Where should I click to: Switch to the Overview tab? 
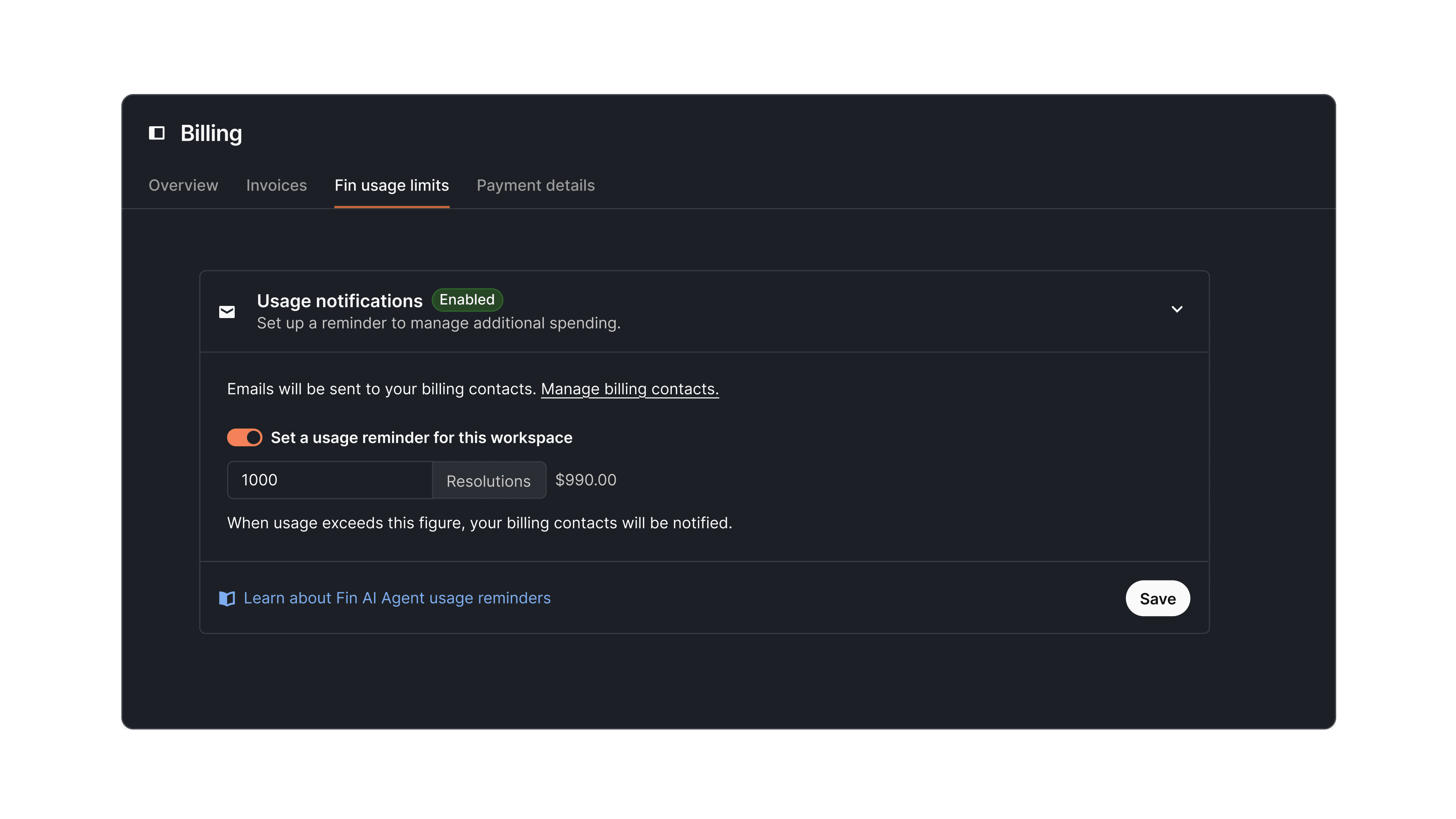(x=183, y=185)
